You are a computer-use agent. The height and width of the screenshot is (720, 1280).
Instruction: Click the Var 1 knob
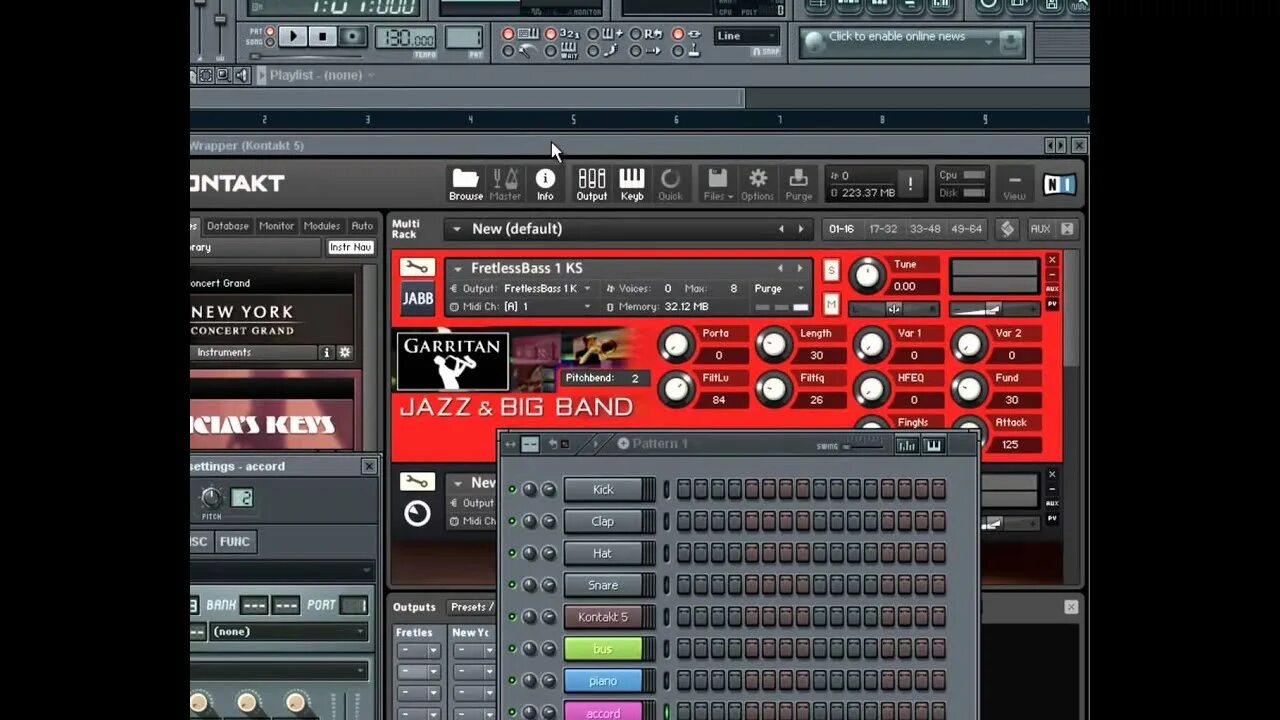coord(872,345)
